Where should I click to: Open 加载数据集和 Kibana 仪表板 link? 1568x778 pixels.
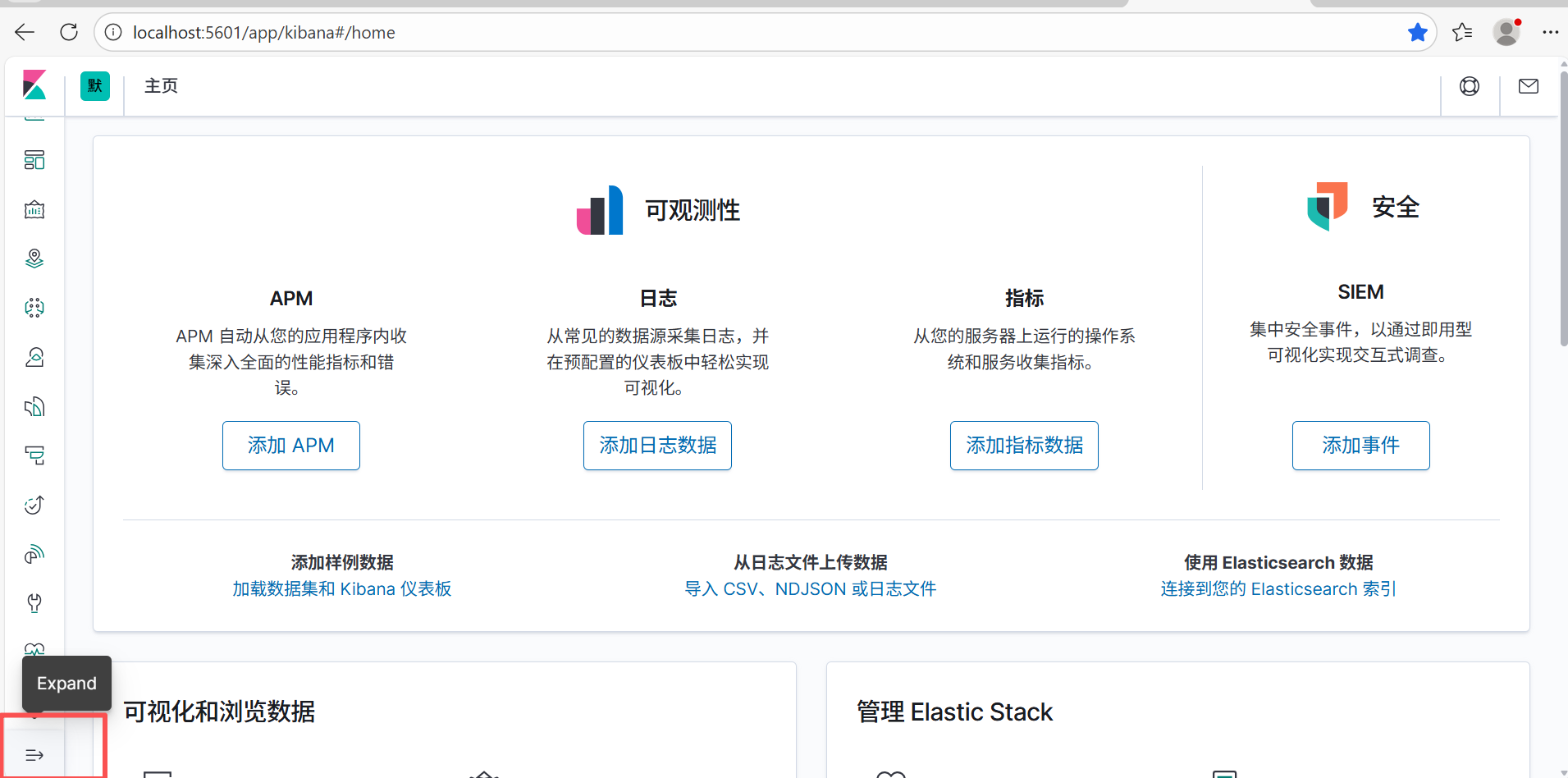[342, 589]
